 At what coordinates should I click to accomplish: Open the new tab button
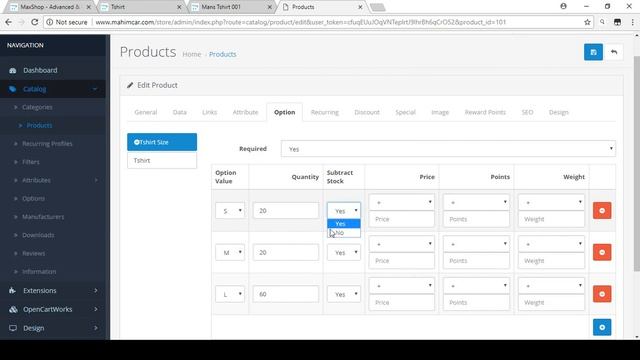click(378, 7)
